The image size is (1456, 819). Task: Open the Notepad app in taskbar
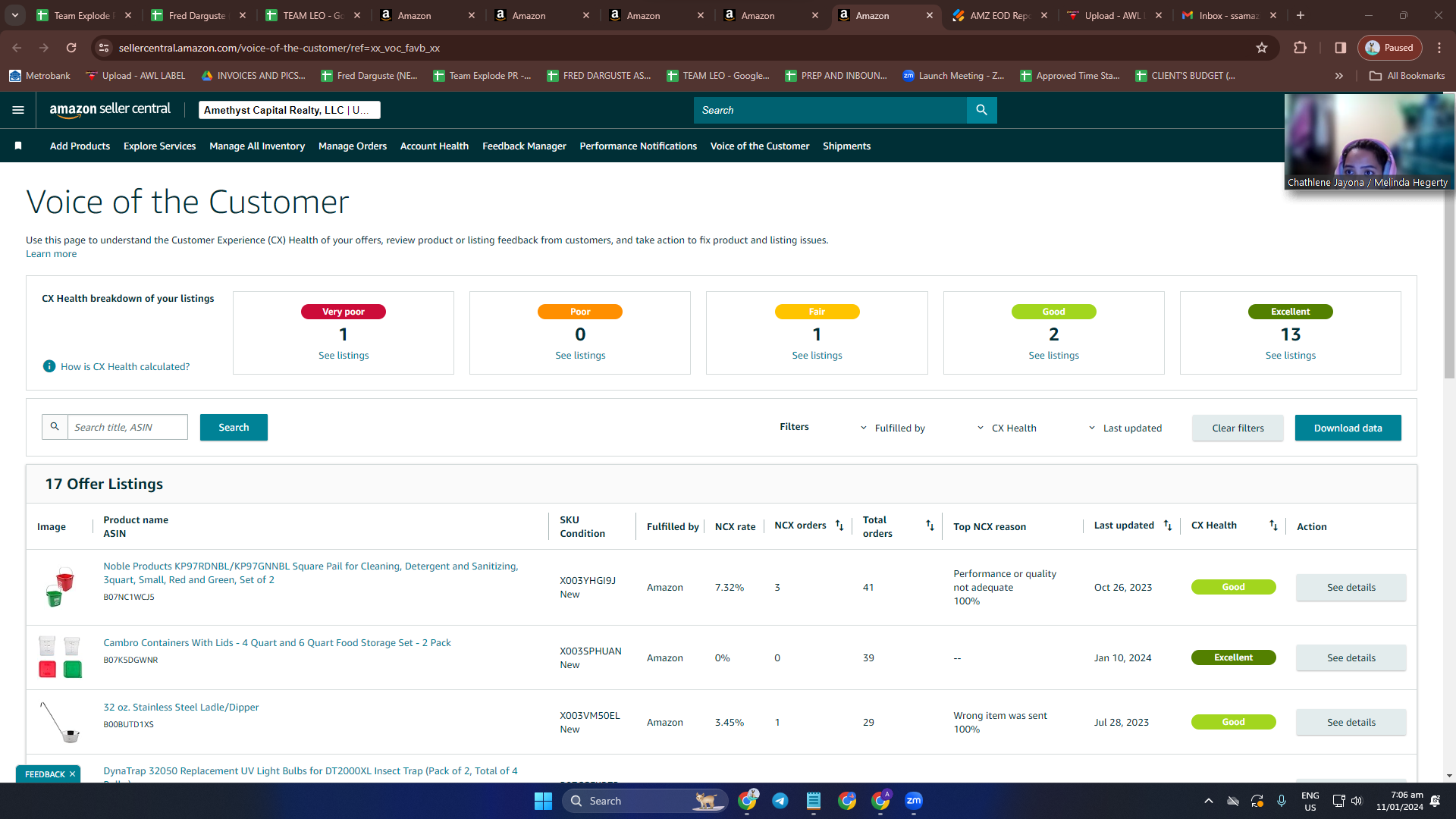(x=814, y=801)
